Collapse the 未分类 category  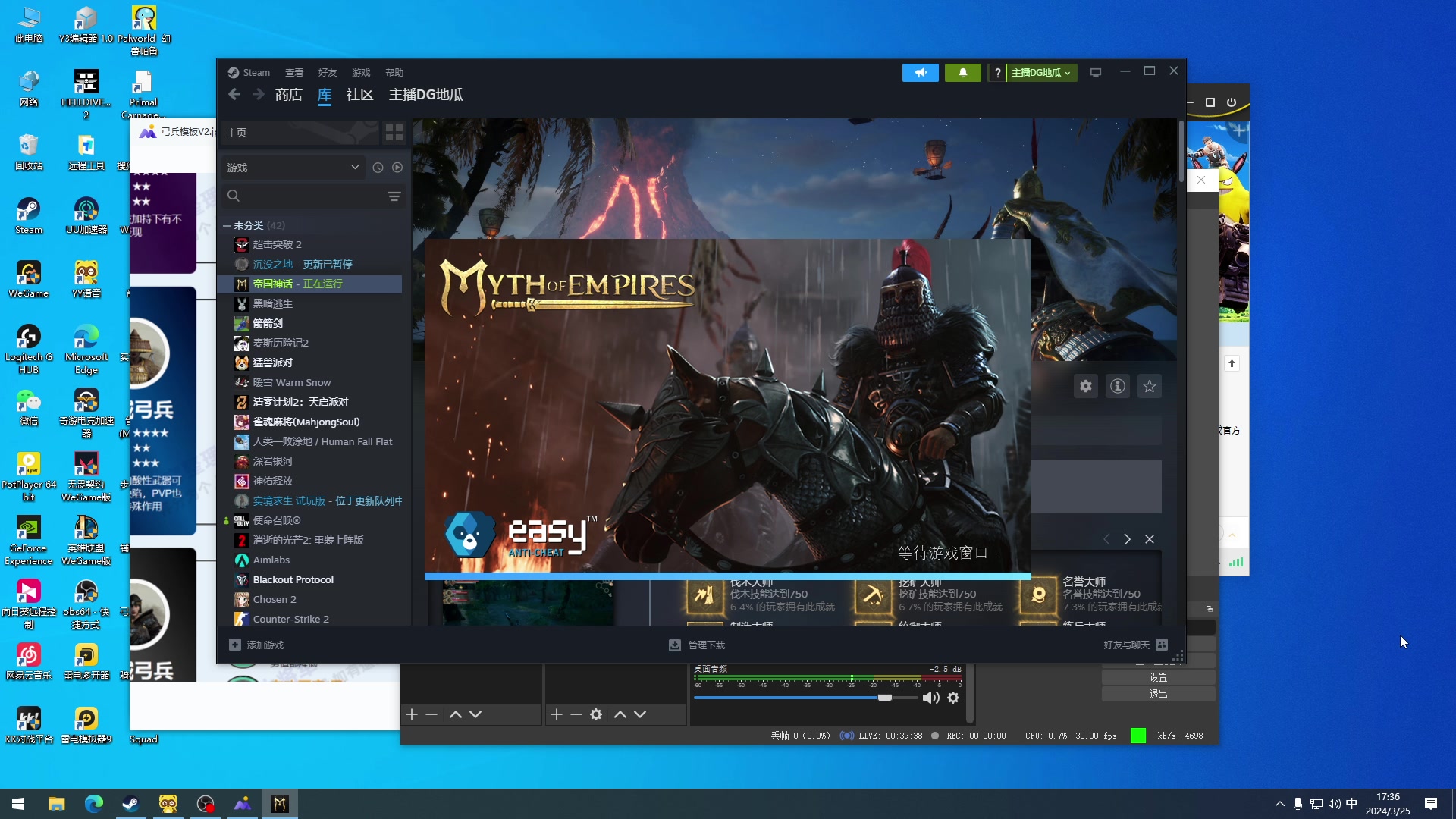coord(226,226)
